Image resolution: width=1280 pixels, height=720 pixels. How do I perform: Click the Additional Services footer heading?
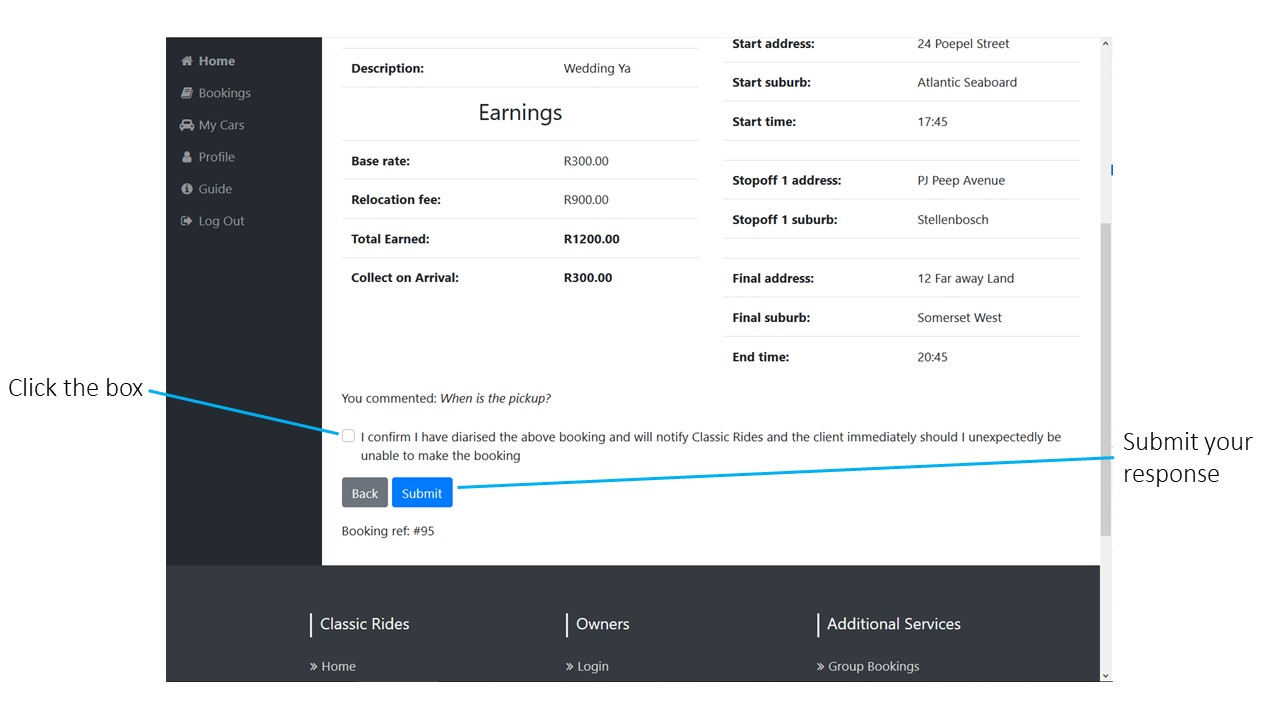pos(894,624)
